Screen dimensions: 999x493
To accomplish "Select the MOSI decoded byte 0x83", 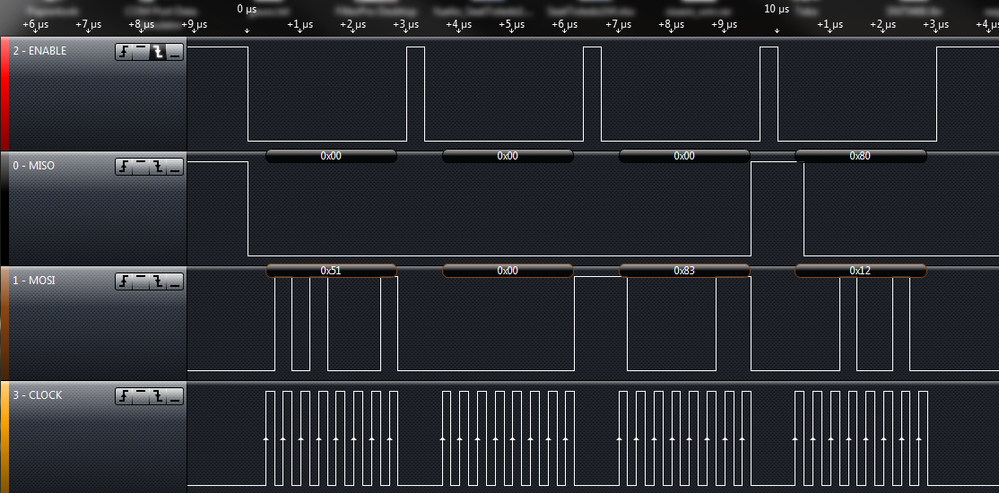I will click(684, 271).
